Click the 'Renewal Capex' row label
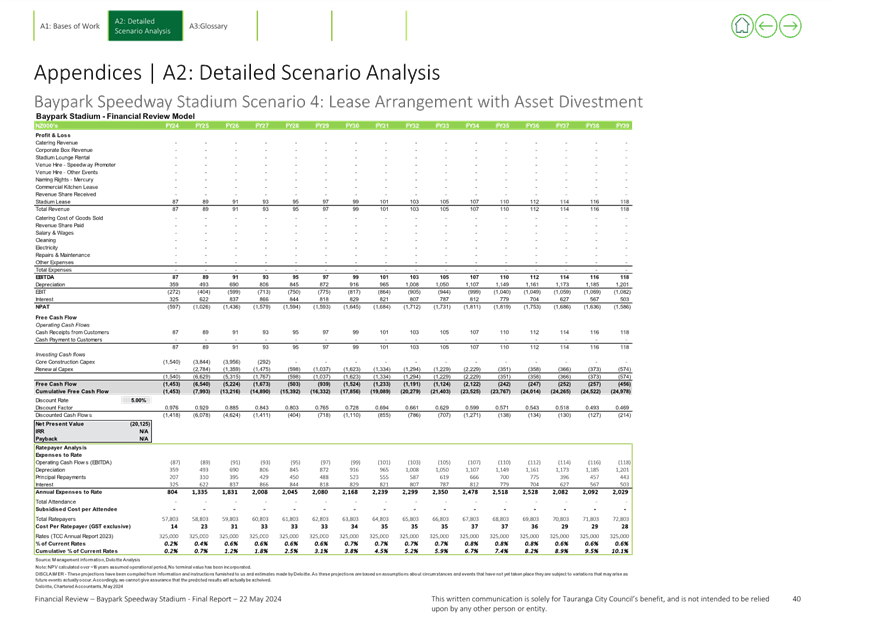 coord(54,369)
